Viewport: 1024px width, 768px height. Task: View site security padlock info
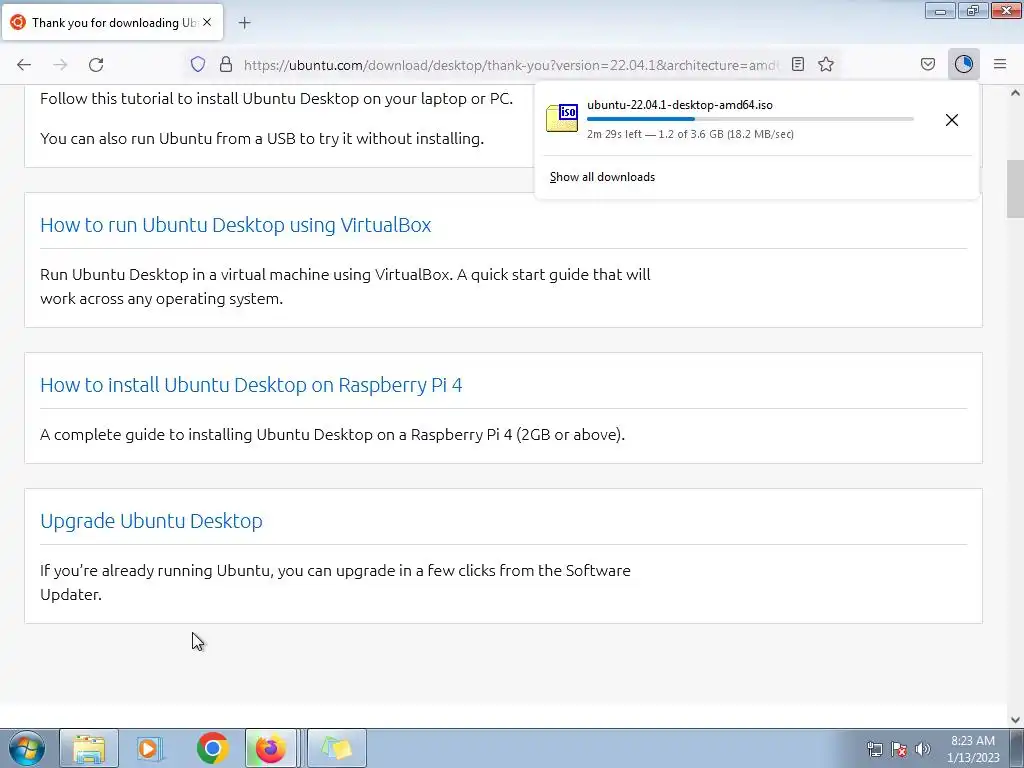[x=226, y=64]
